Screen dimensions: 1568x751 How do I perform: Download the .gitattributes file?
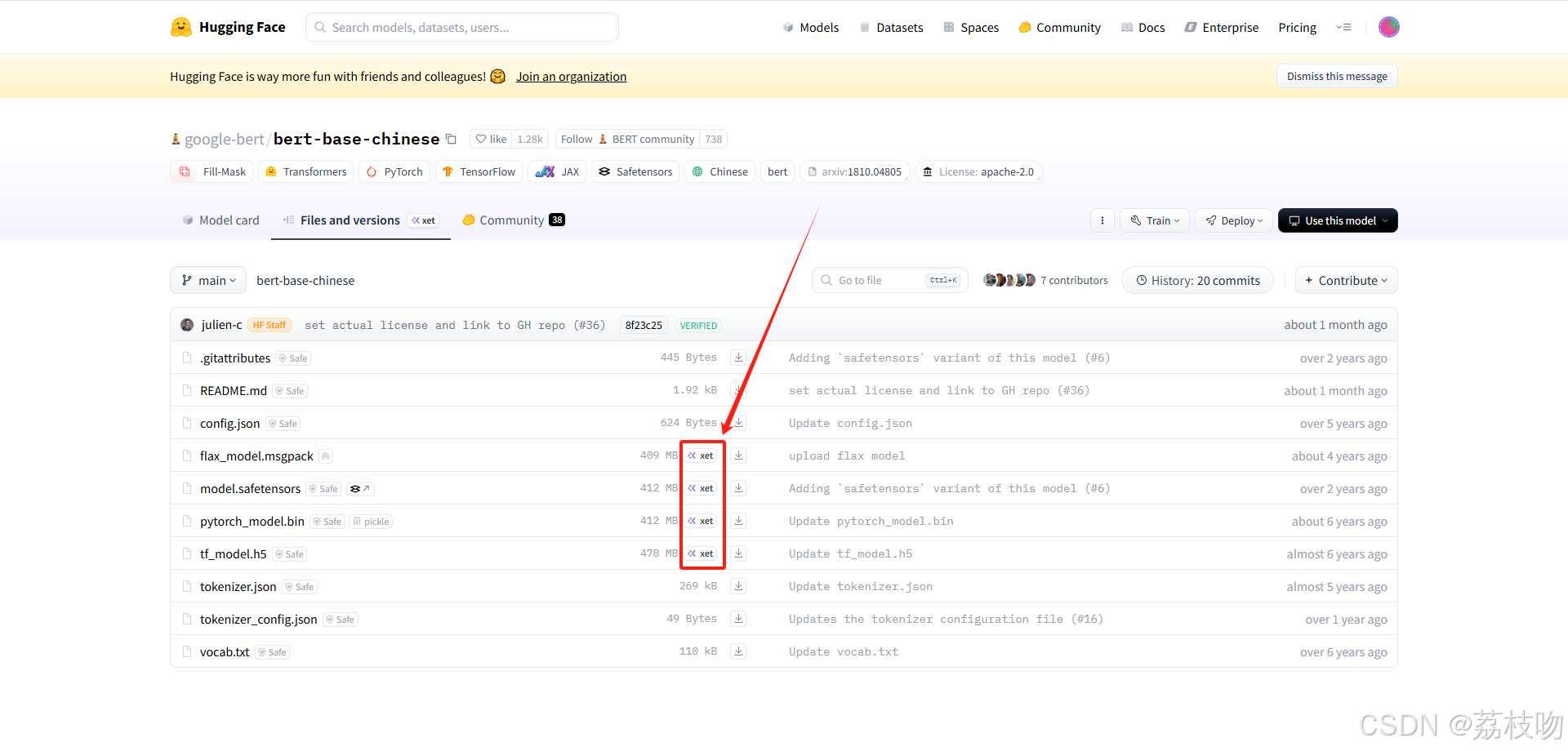point(738,358)
